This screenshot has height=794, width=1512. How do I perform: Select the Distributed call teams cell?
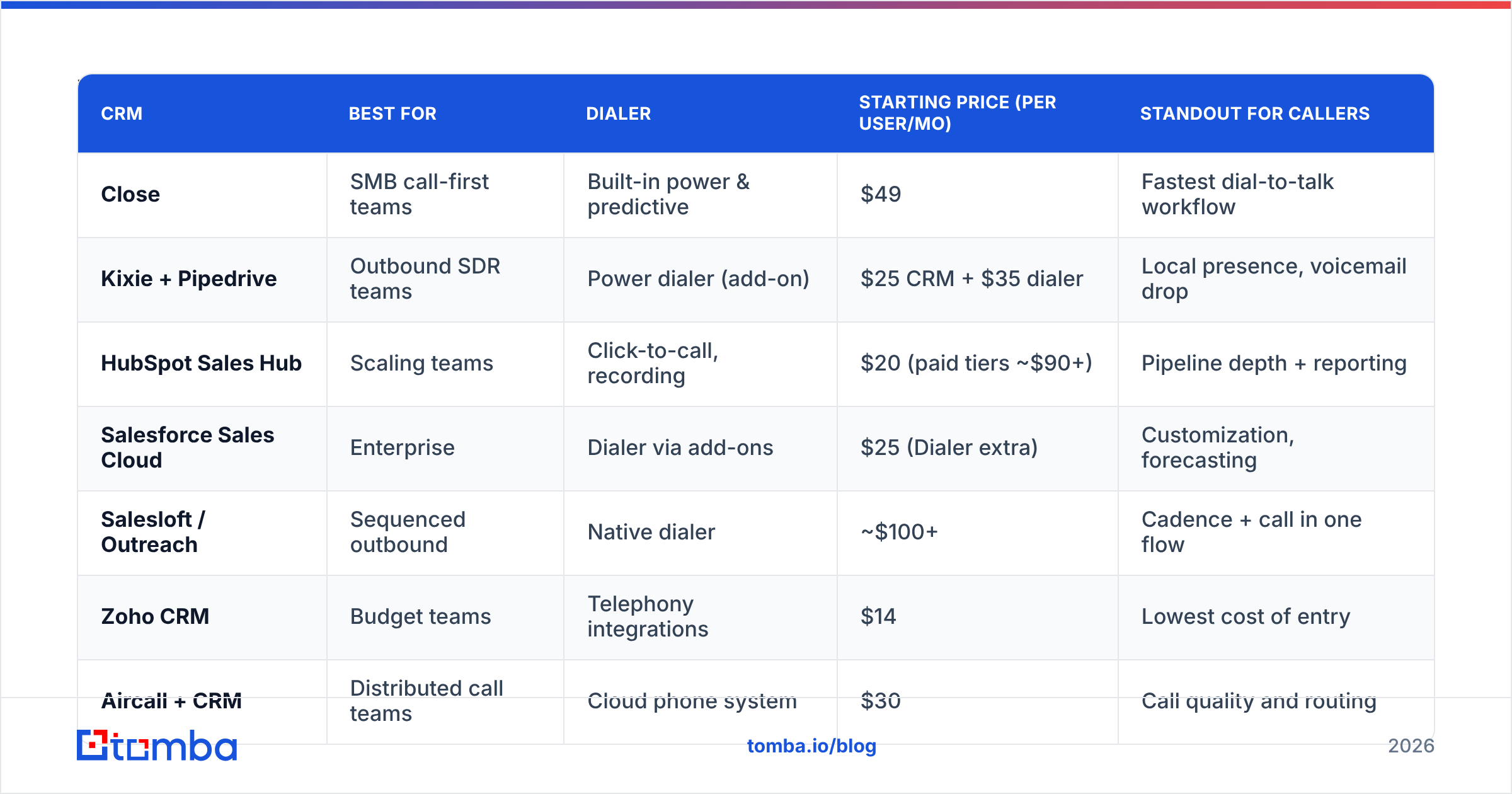click(445, 701)
